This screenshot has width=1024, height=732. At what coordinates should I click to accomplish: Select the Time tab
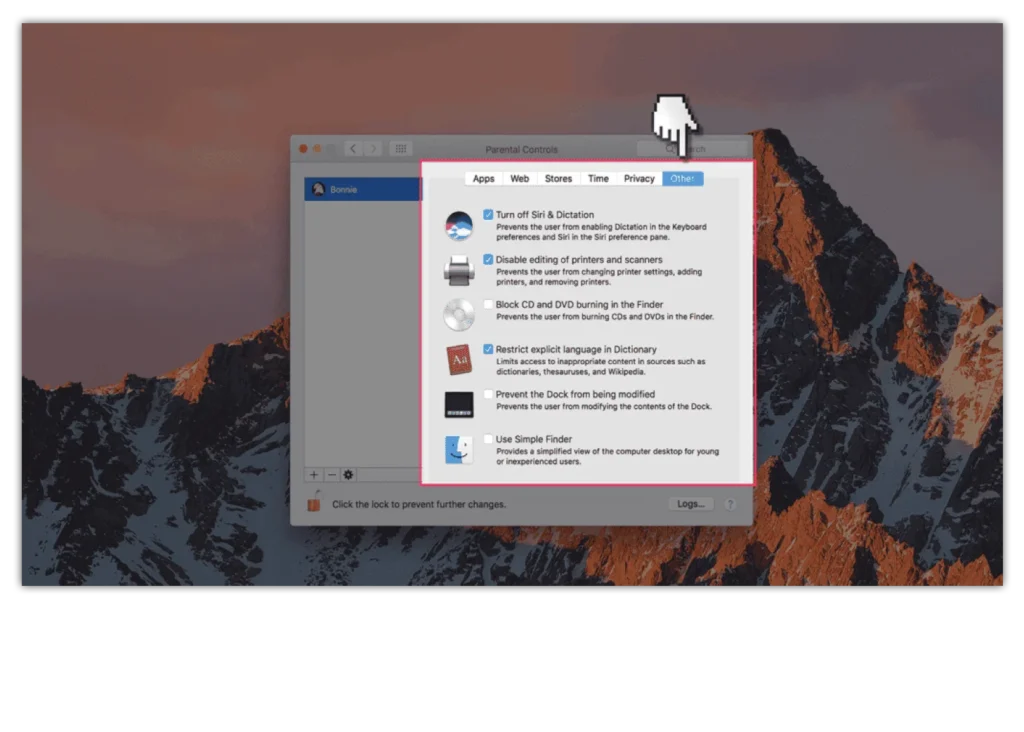598,178
